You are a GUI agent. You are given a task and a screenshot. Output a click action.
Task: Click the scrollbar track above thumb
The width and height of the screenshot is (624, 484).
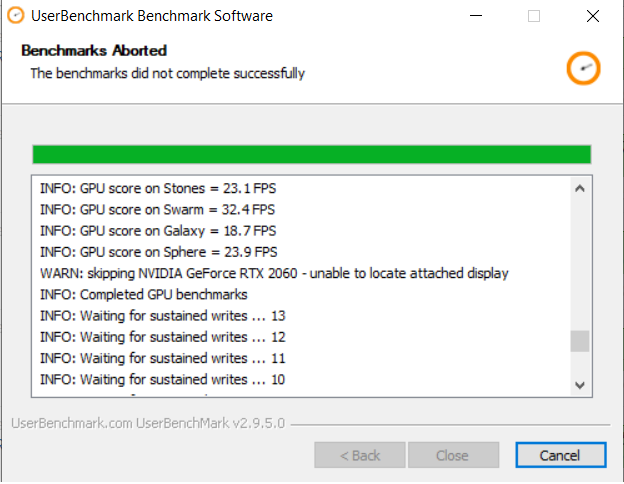(x=580, y=264)
